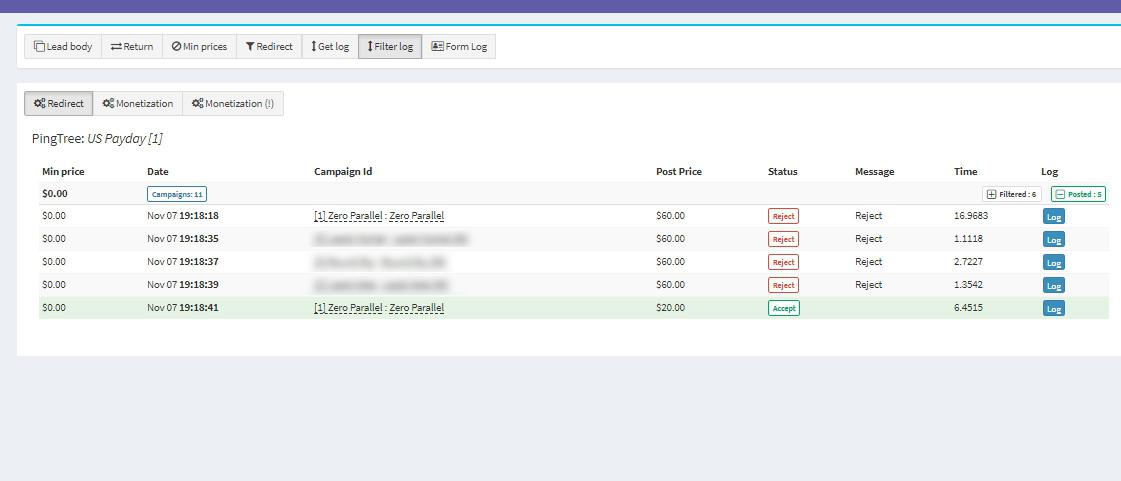The height and width of the screenshot is (481, 1121).
Task: Open Log for the 19:18:35 row
Action: point(1053,240)
